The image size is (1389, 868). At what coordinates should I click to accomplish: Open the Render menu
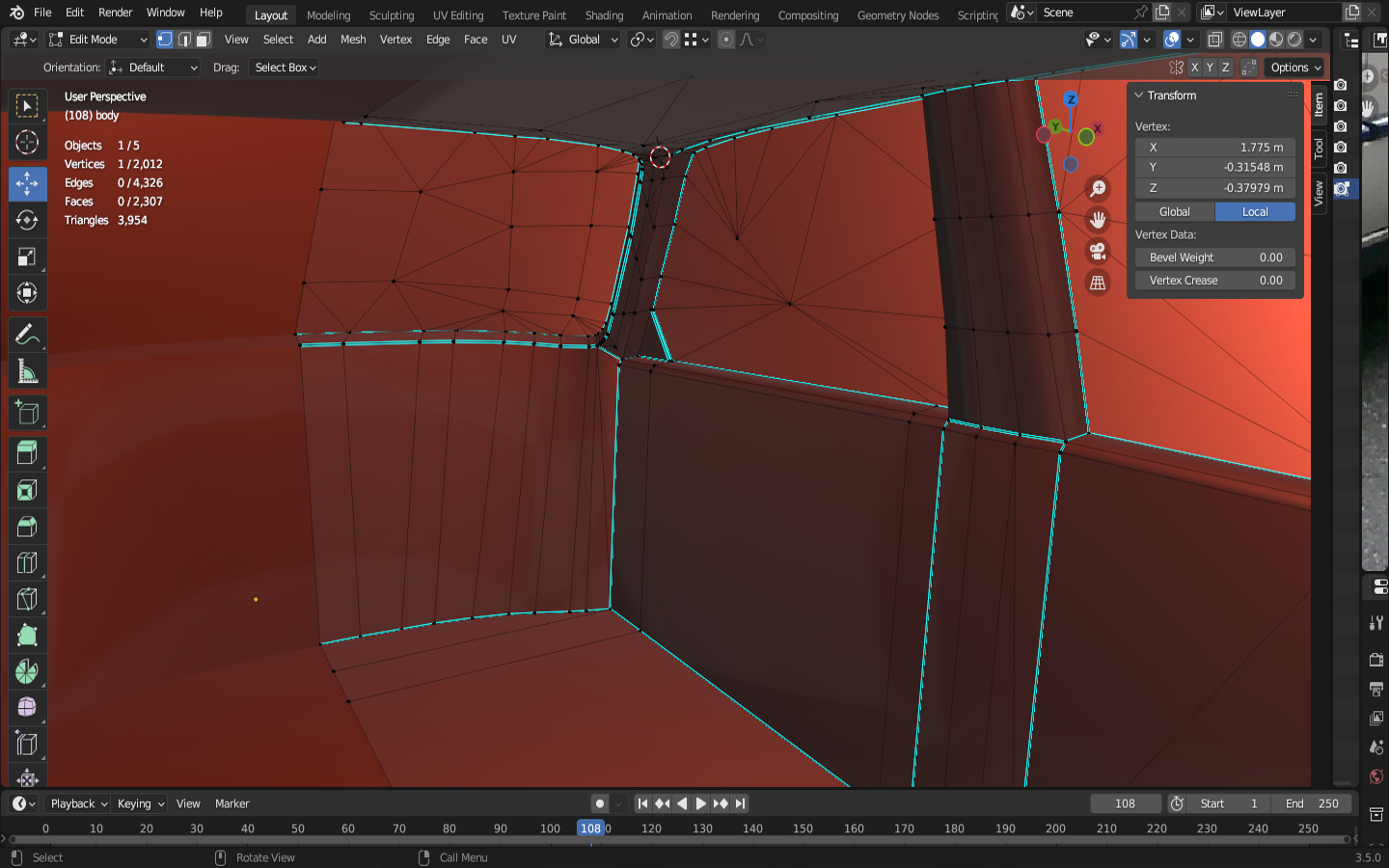pos(116,13)
